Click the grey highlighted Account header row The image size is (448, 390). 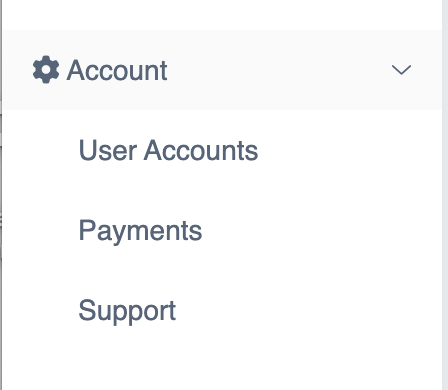(x=222, y=70)
